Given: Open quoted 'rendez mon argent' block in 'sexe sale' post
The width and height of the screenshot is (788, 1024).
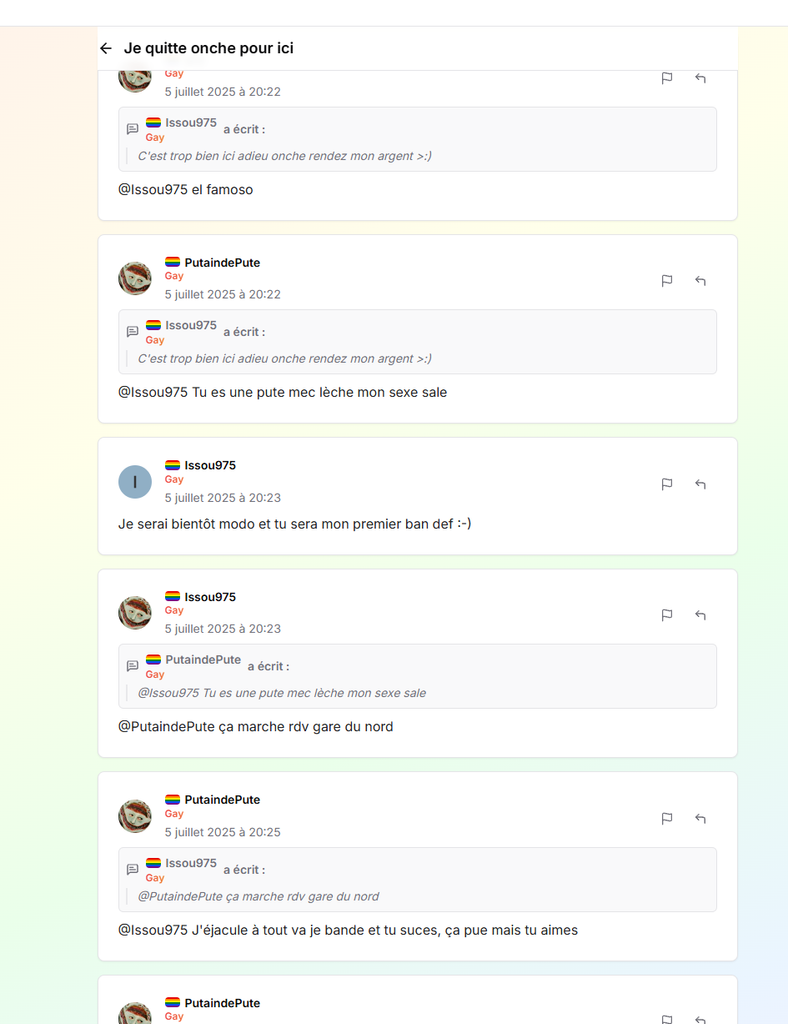Looking at the screenshot, I should tap(417, 342).
